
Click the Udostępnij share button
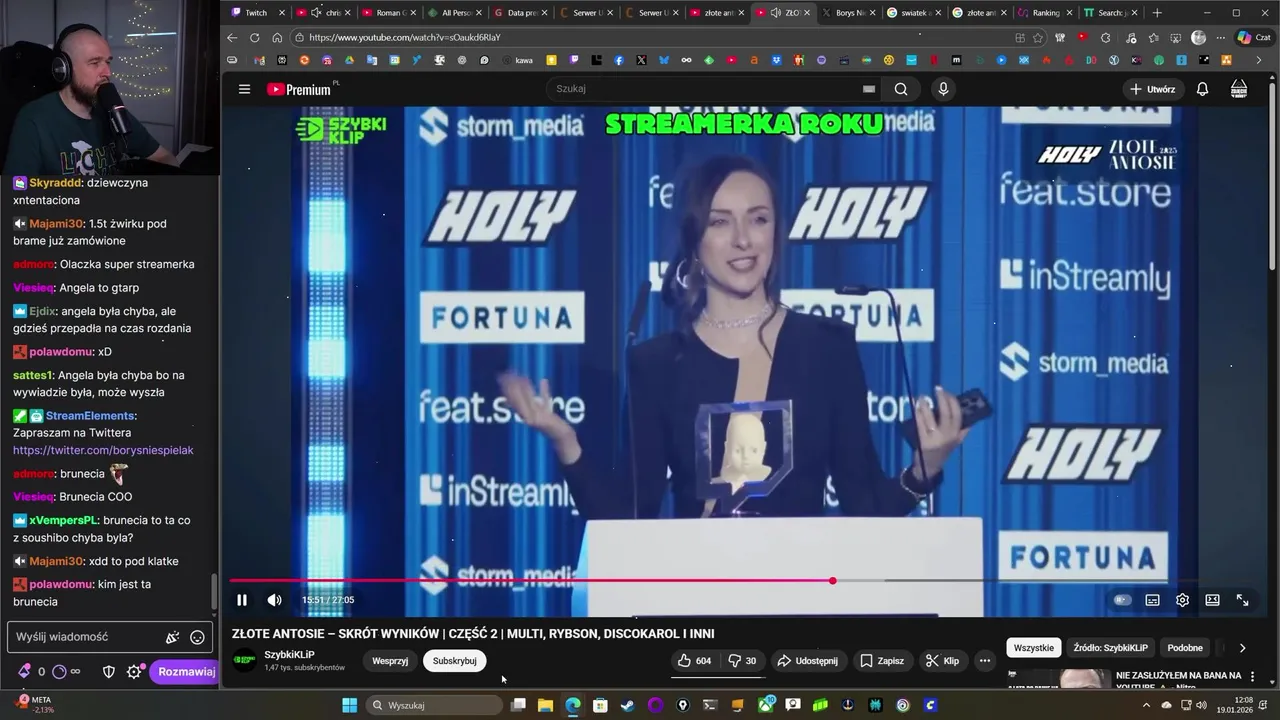[807, 661]
